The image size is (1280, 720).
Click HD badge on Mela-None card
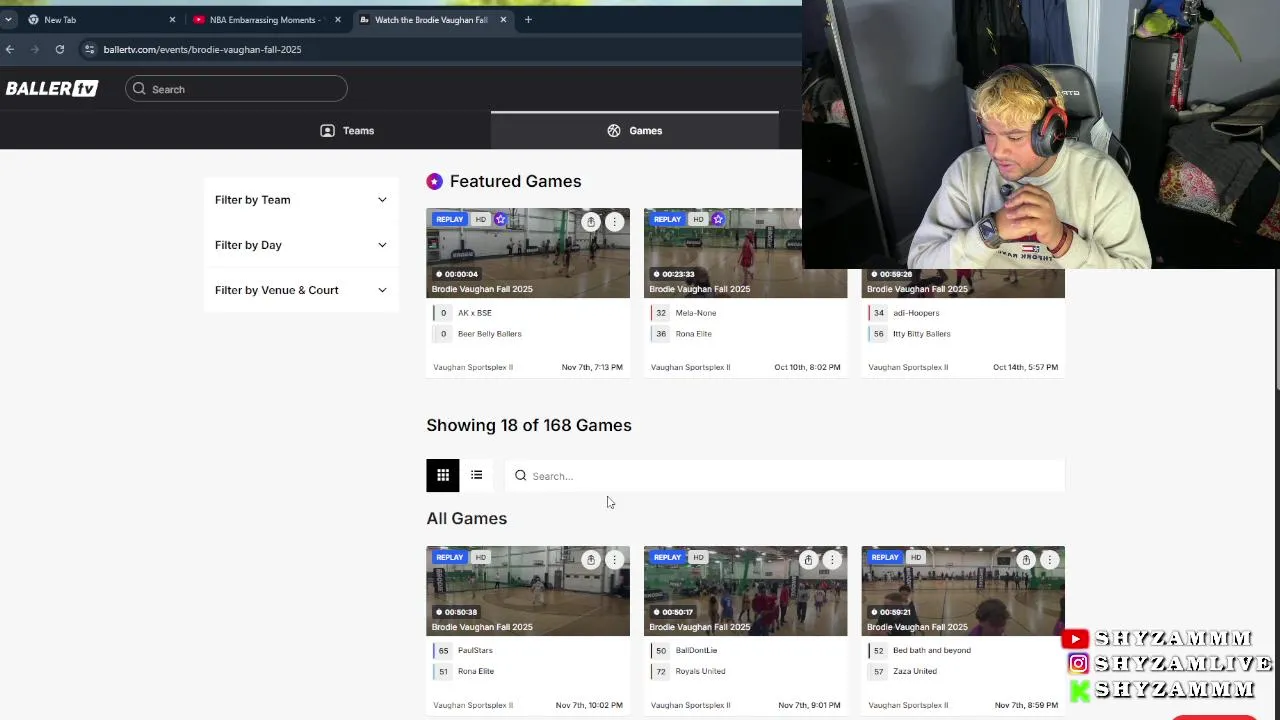(x=698, y=219)
